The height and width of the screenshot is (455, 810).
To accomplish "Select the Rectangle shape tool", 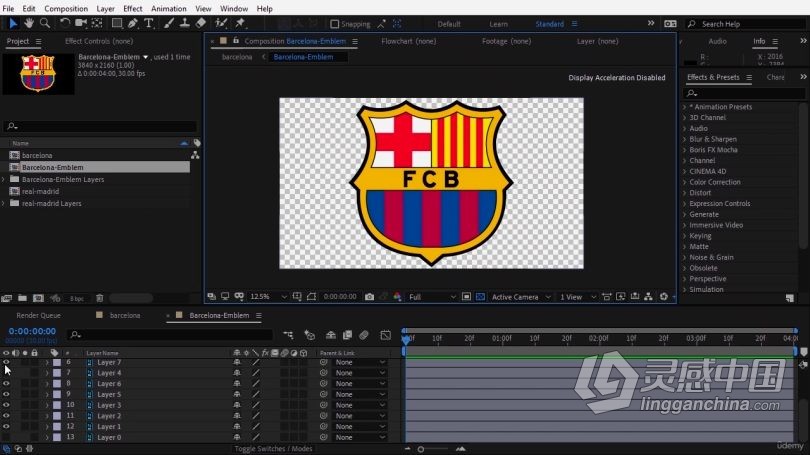I will (117, 23).
